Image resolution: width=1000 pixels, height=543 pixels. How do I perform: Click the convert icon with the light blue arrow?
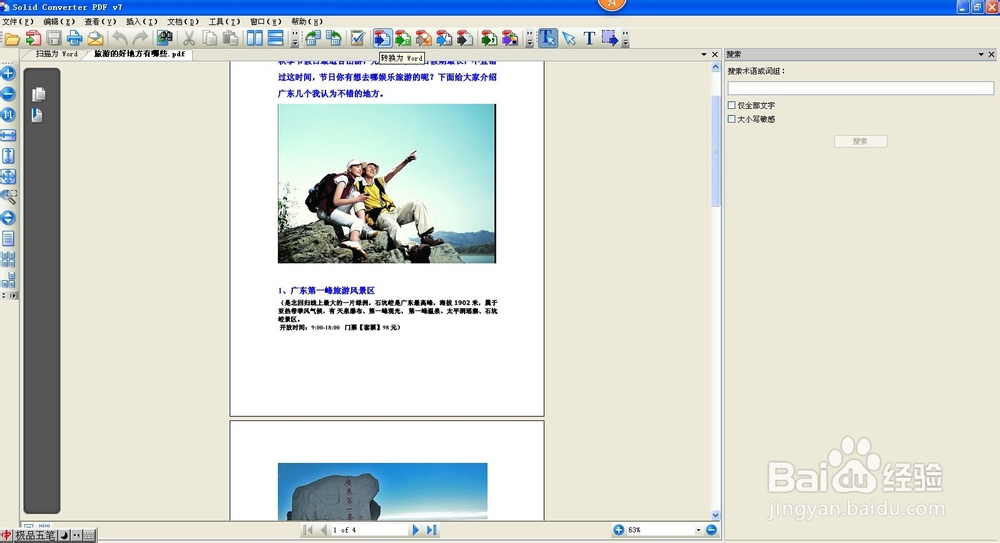444,39
